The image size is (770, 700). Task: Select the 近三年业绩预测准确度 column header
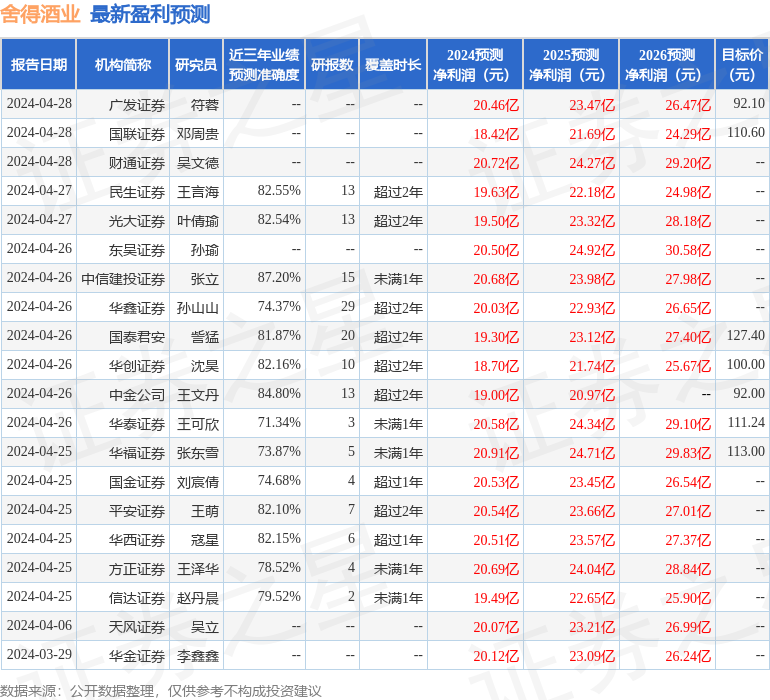pyautogui.click(x=264, y=64)
